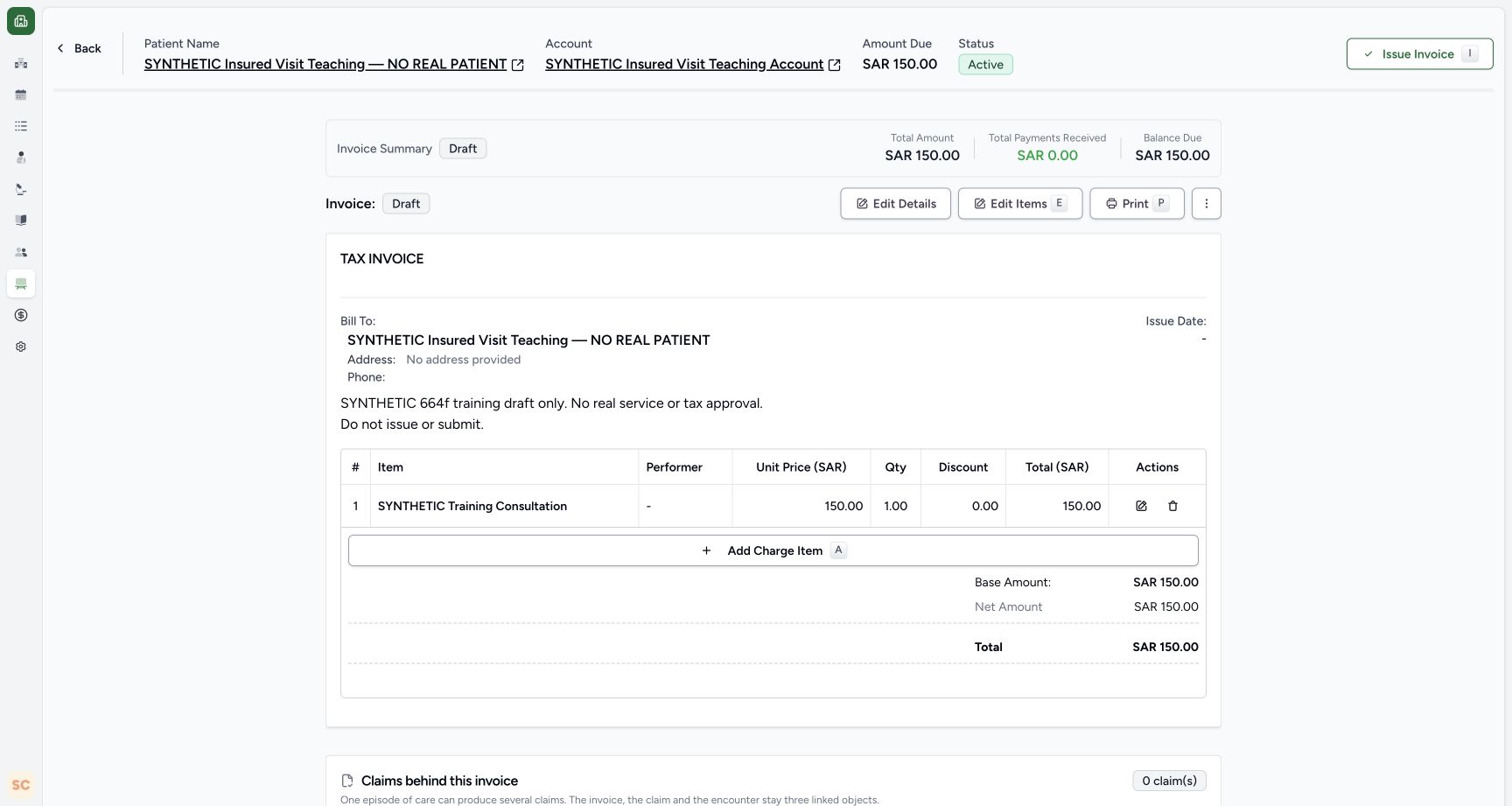The height and width of the screenshot is (806, 1512).
Task: Open the open-book sidebar icon
Action: click(x=21, y=221)
